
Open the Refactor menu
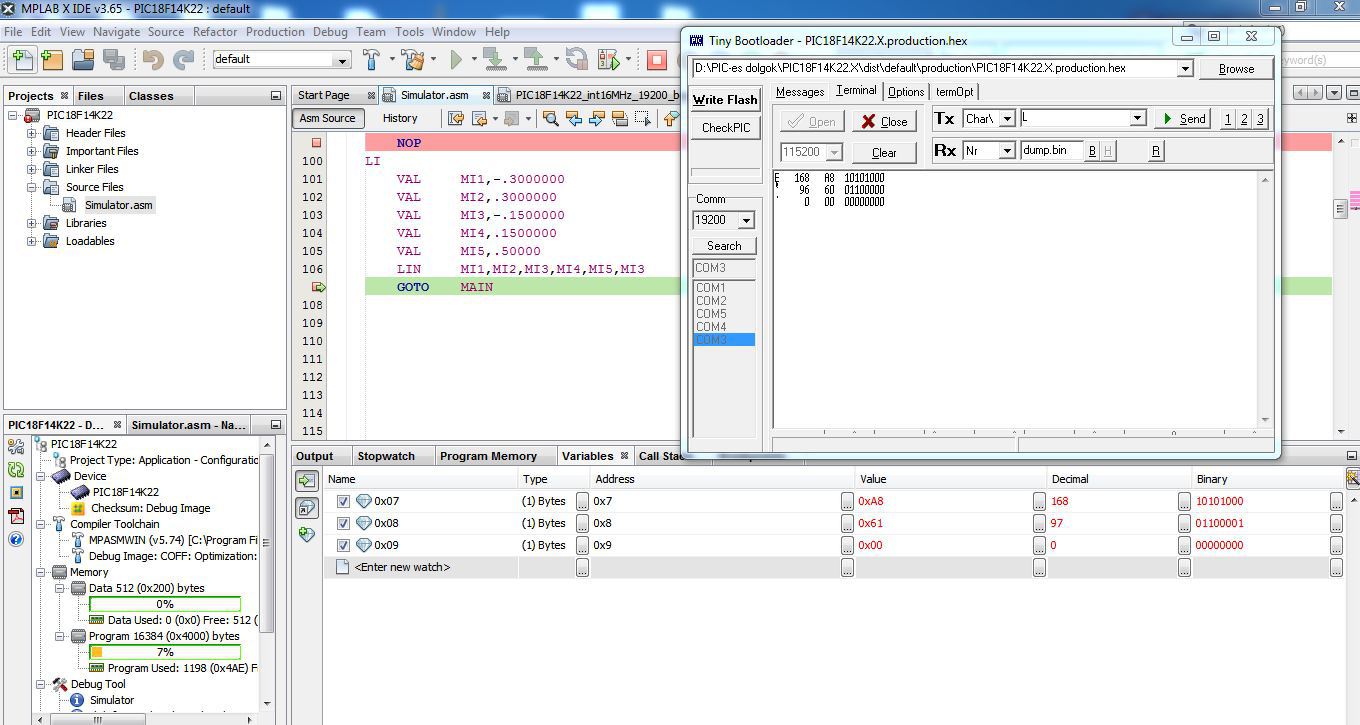click(215, 31)
